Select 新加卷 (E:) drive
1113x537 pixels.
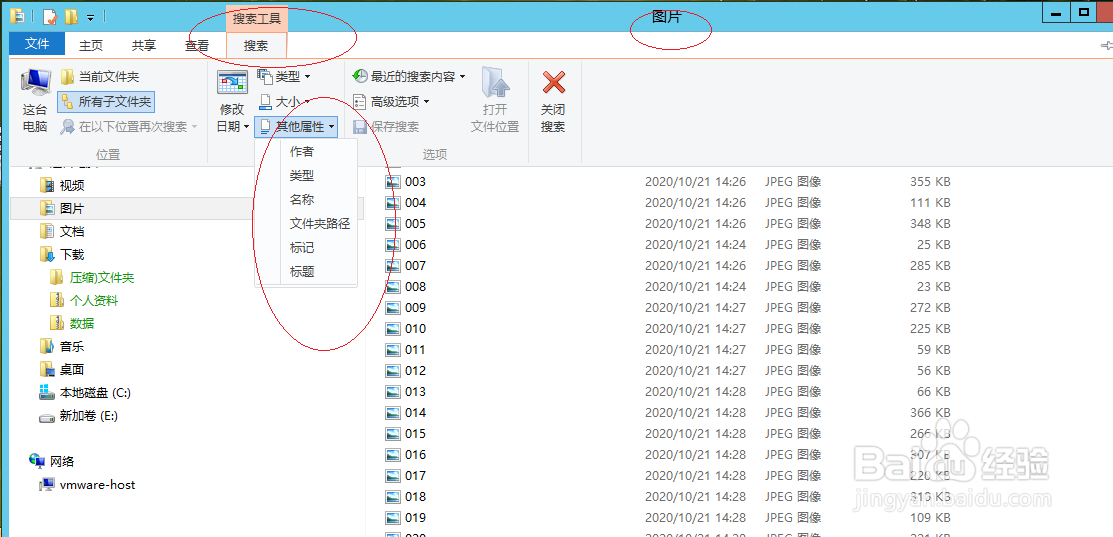point(79,416)
